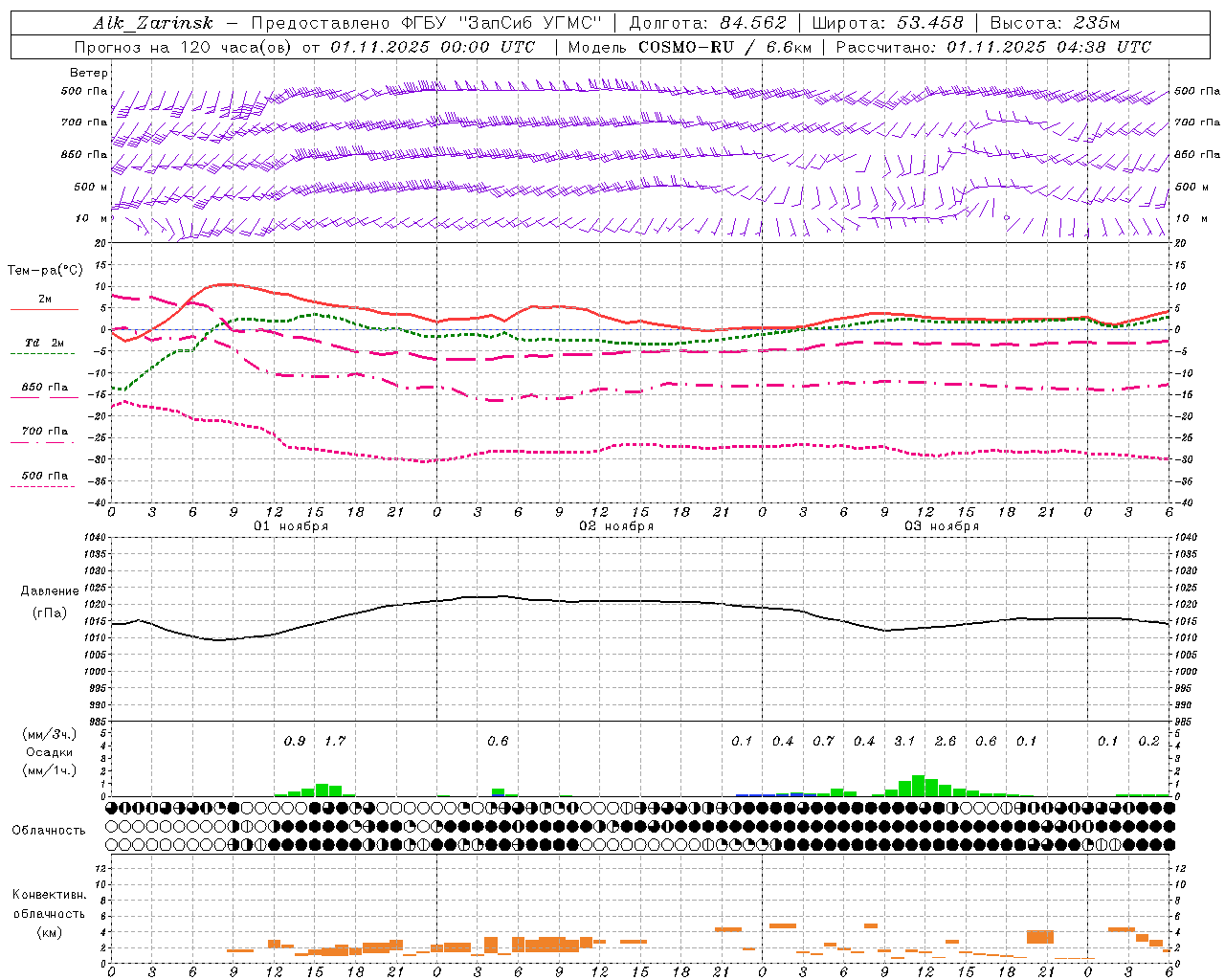Image resolution: width=1225 pixels, height=980 pixels.
Task: Click the Облачность cloud cover label
Action: coord(49,830)
